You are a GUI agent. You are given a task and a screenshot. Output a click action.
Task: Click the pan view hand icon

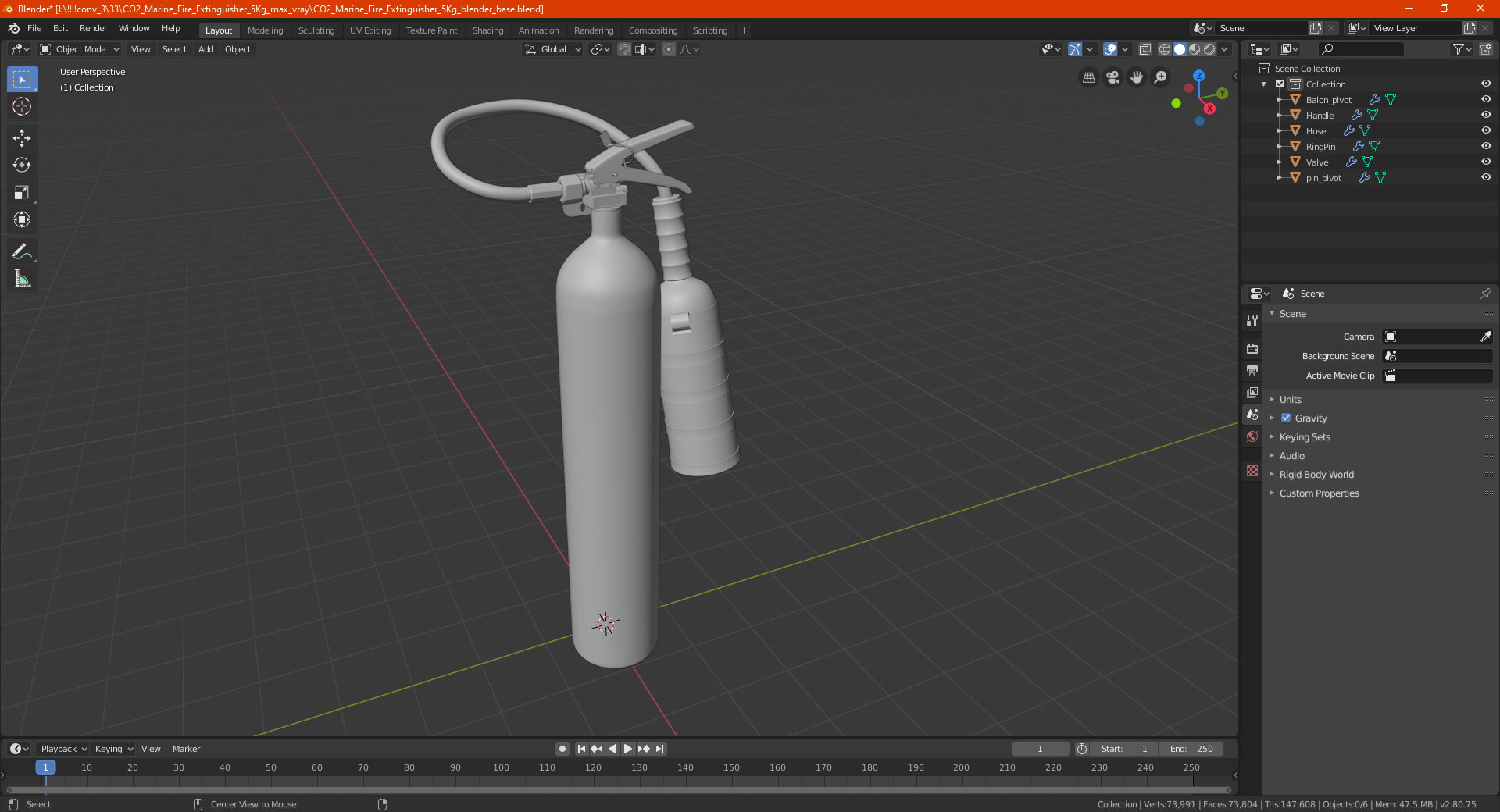(1137, 77)
